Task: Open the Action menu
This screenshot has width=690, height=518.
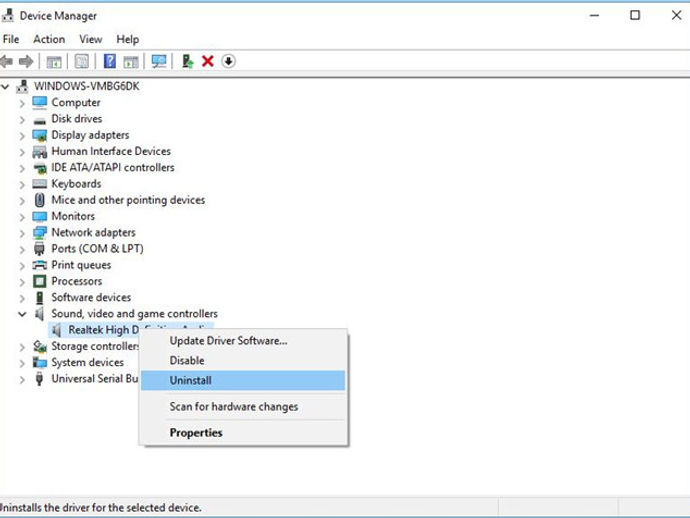Action: pyautogui.click(x=49, y=39)
